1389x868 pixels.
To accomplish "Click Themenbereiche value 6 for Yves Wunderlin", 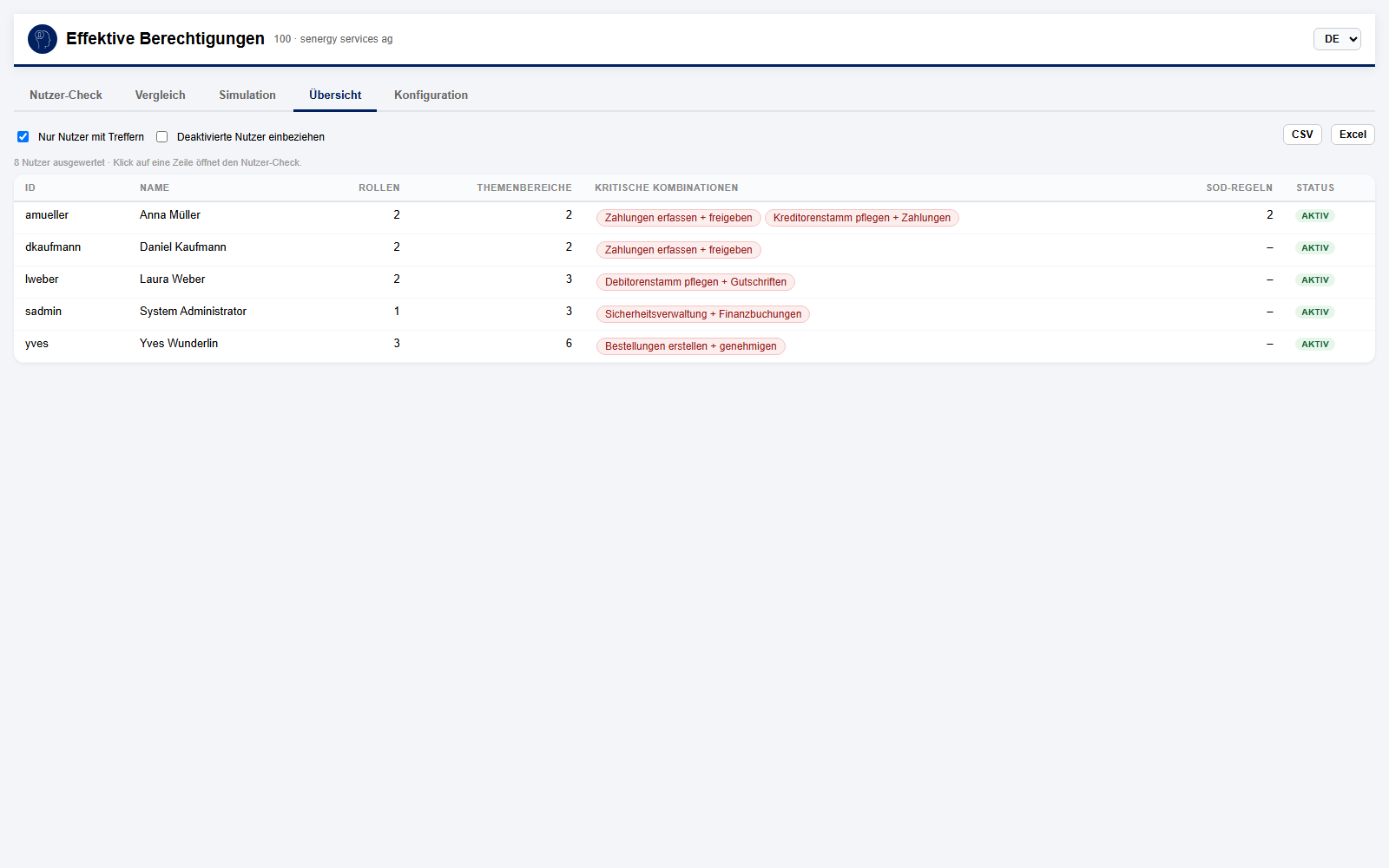I will coord(569,344).
